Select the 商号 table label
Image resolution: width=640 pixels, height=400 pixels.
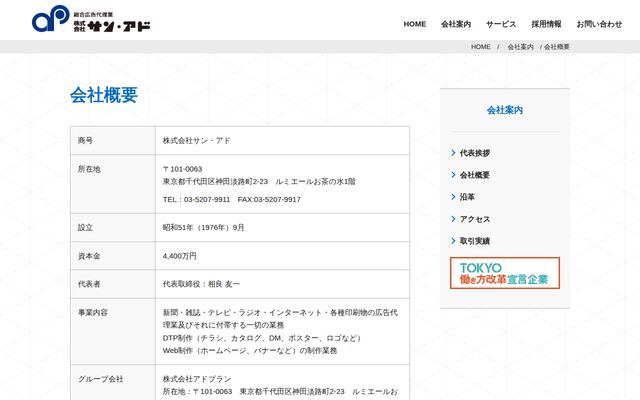(x=85, y=140)
